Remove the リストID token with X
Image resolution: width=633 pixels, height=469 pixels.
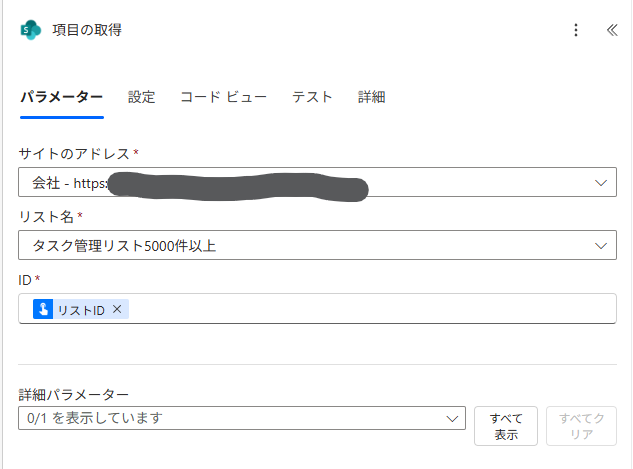(x=117, y=310)
